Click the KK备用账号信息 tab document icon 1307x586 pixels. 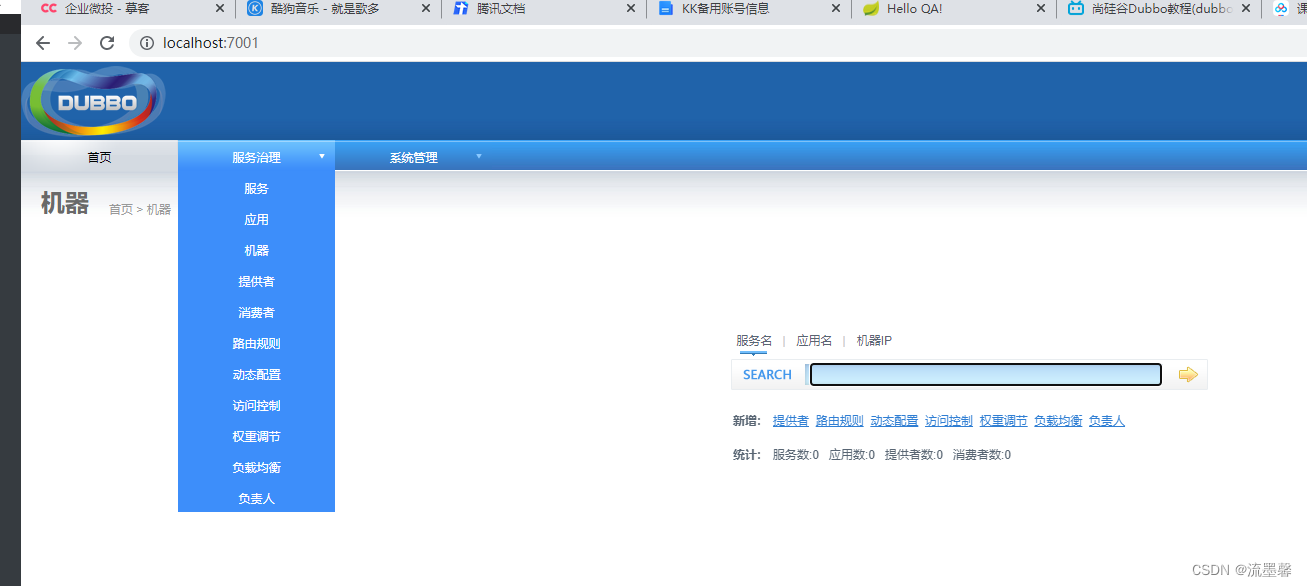point(667,10)
